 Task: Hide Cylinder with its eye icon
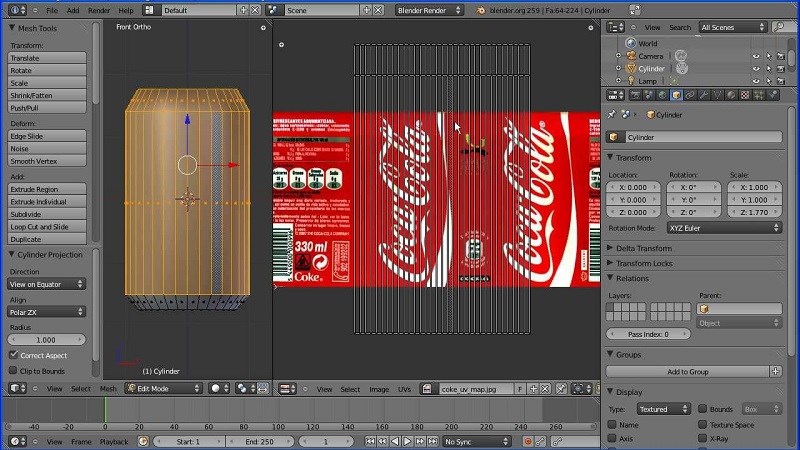pyautogui.click(x=756, y=68)
